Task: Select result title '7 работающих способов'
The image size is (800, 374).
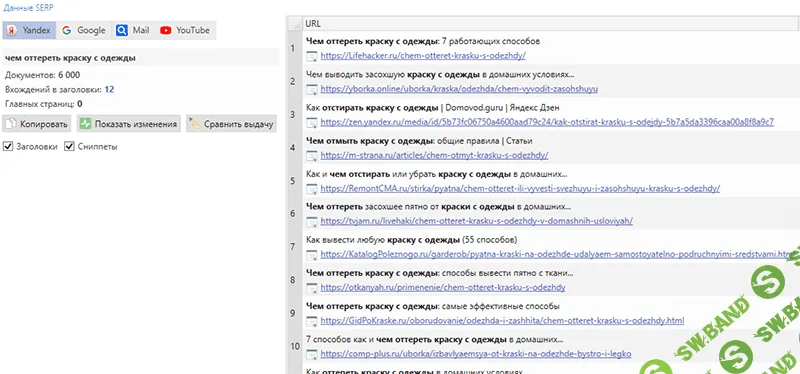Action: pyautogui.click(x=423, y=41)
